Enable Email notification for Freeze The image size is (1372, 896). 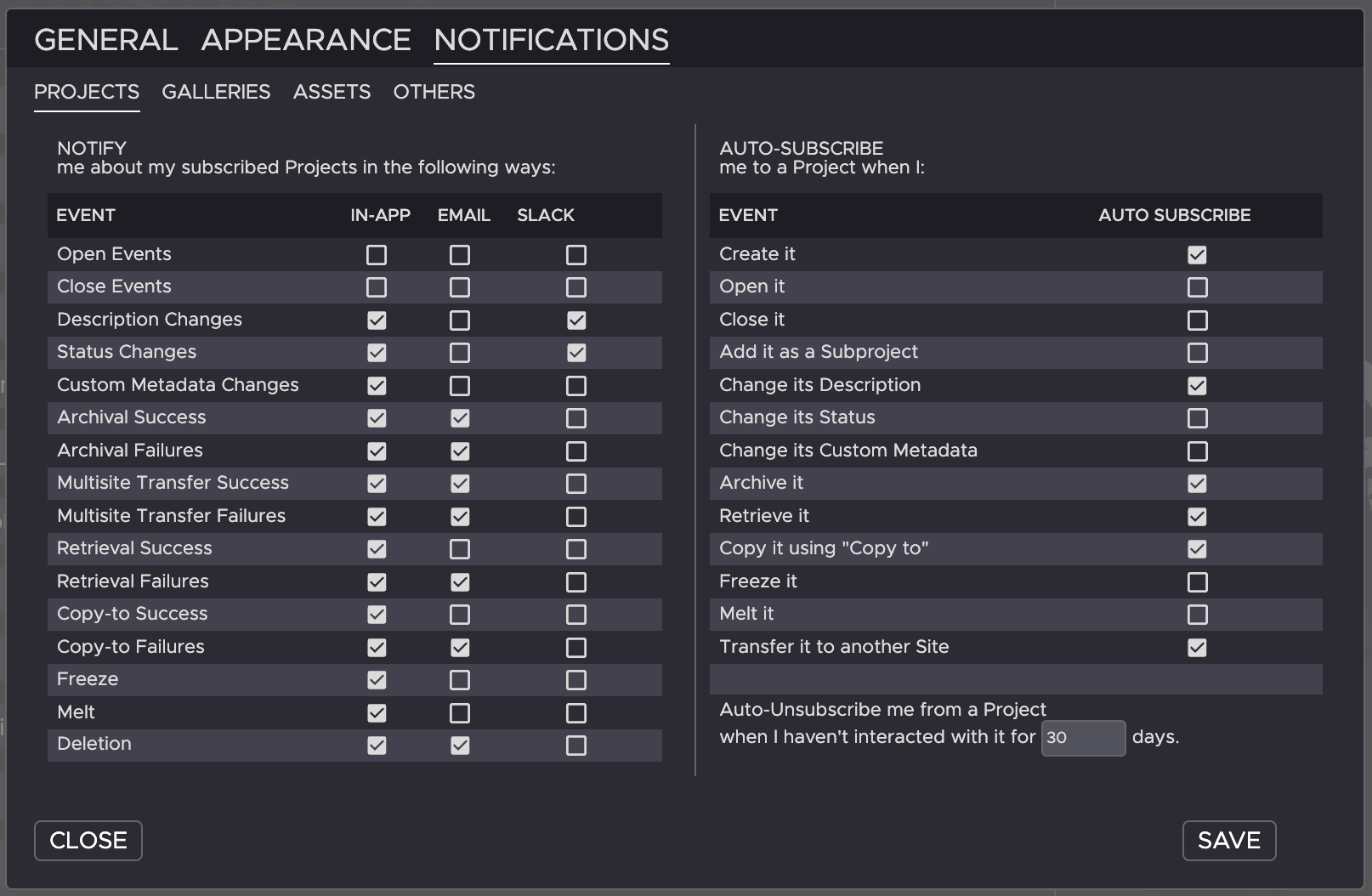coord(460,680)
